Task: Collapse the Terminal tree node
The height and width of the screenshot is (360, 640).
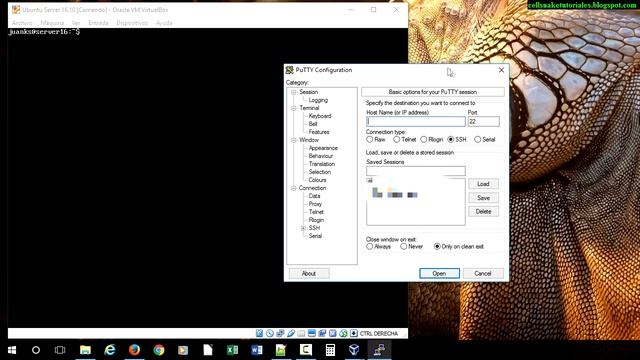Action: [x=293, y=108]
